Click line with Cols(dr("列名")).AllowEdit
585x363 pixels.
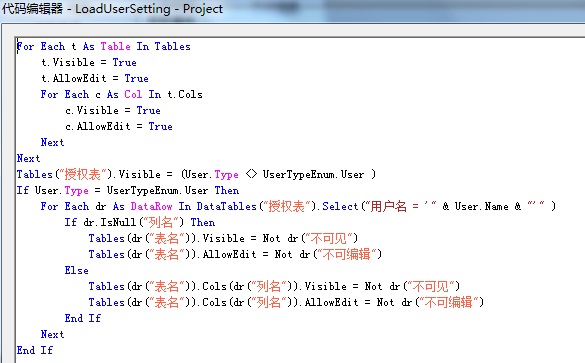click(286, 303)
